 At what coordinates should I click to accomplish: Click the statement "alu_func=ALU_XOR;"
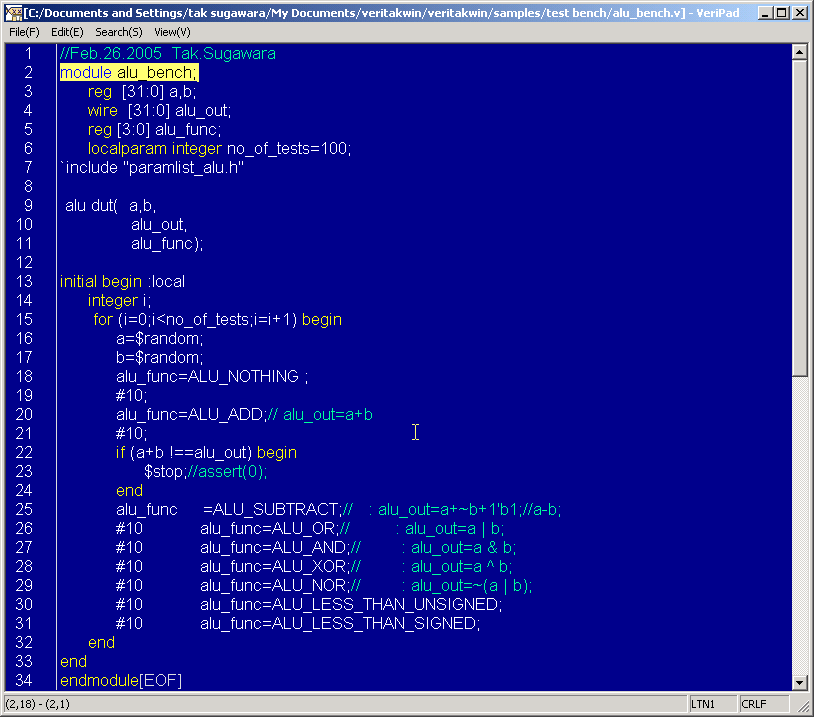click(x=275, y=566)
